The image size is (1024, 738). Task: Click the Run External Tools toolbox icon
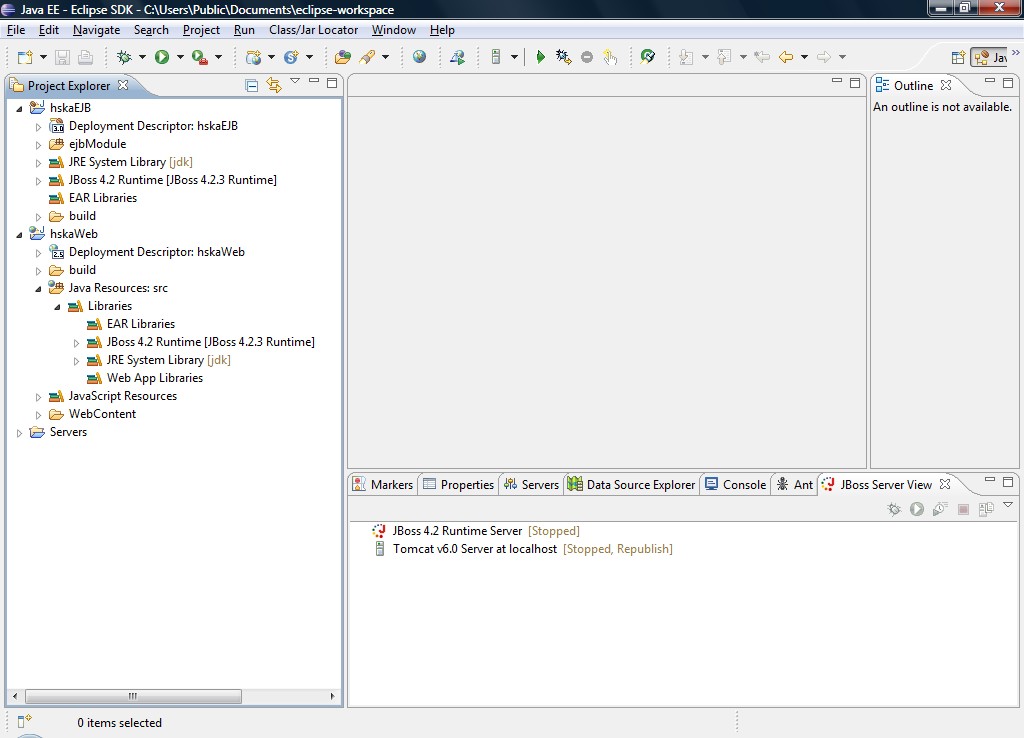point(200,57)
